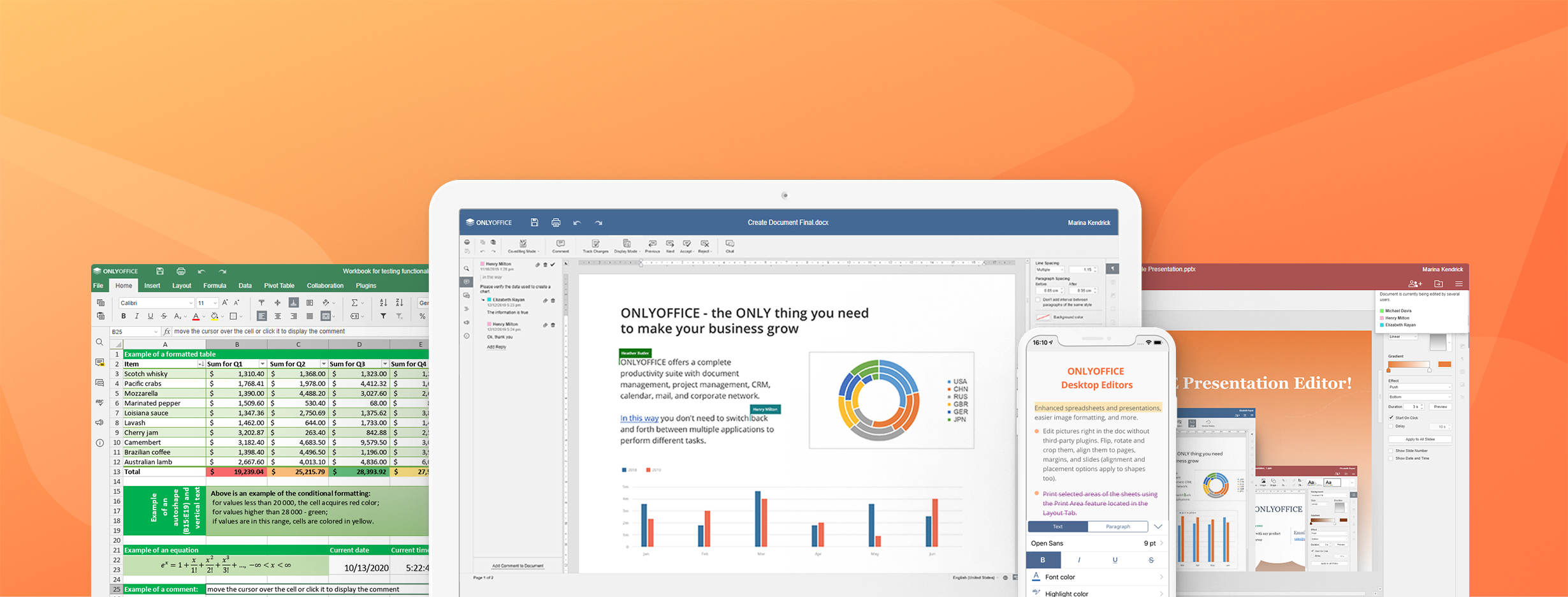Click the save icon in spreadsheet header

160,271
